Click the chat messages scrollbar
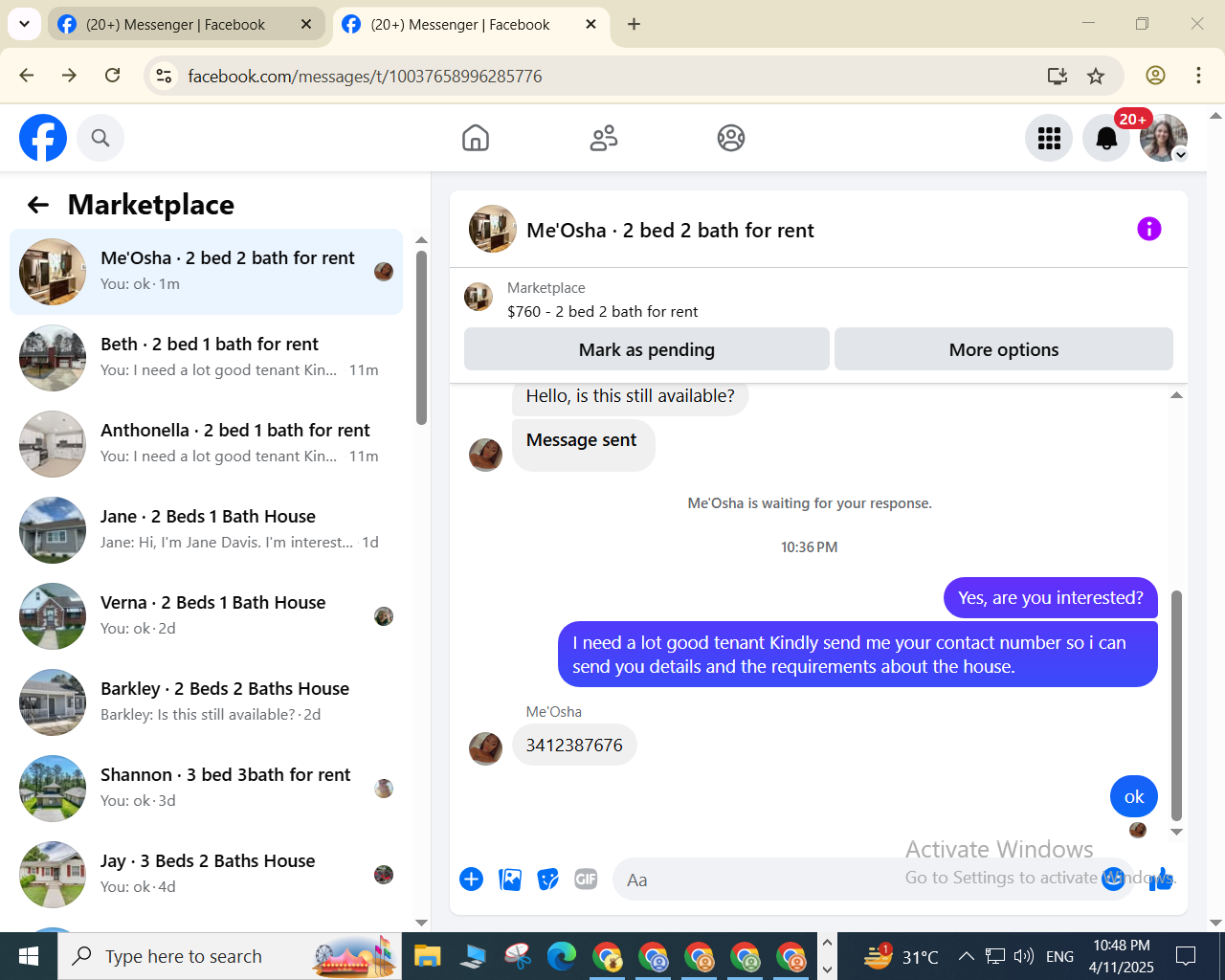The height and width of the screenshot is (980, 1225). (1176, 705)
